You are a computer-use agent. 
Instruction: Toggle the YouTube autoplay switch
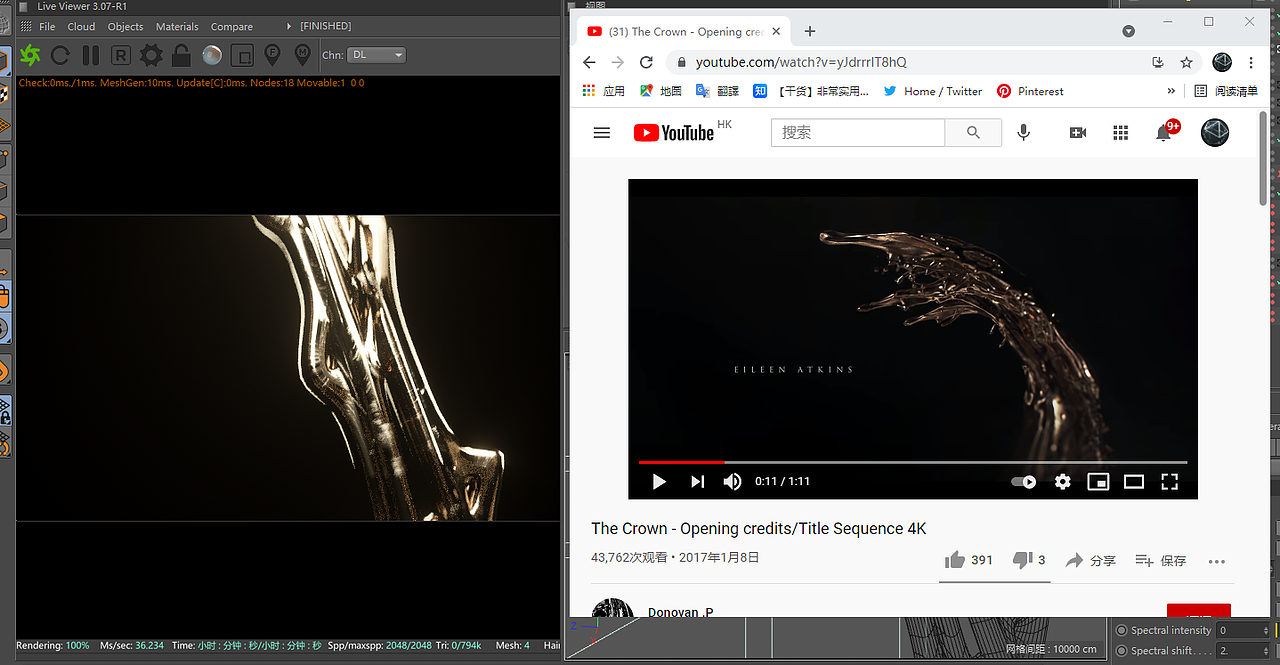[x=1024, y=482]
